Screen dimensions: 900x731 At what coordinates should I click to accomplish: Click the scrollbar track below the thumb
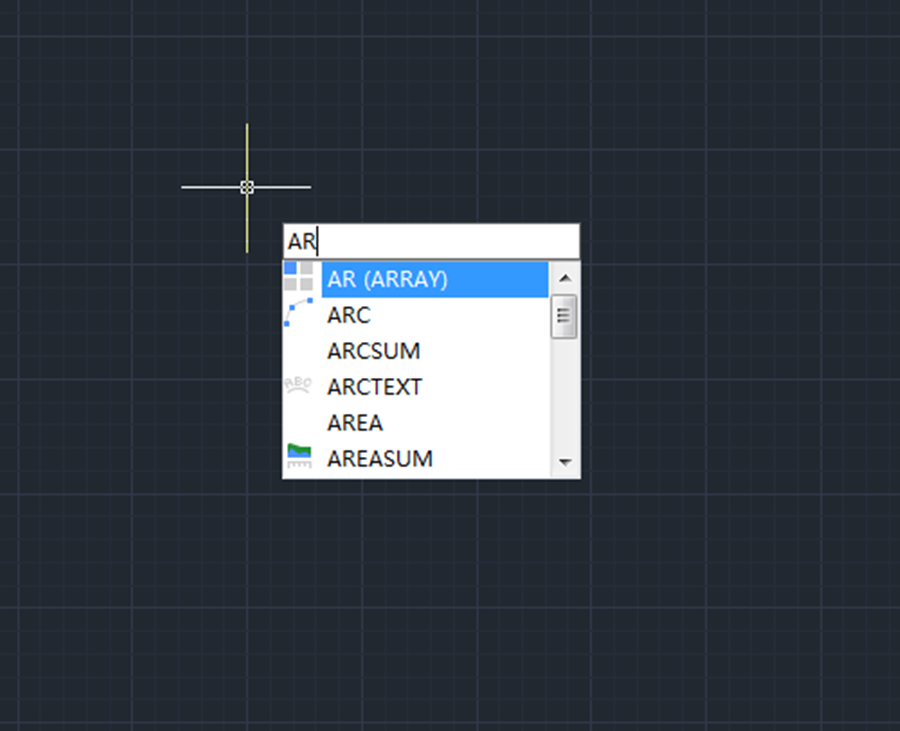click(565, 400)
